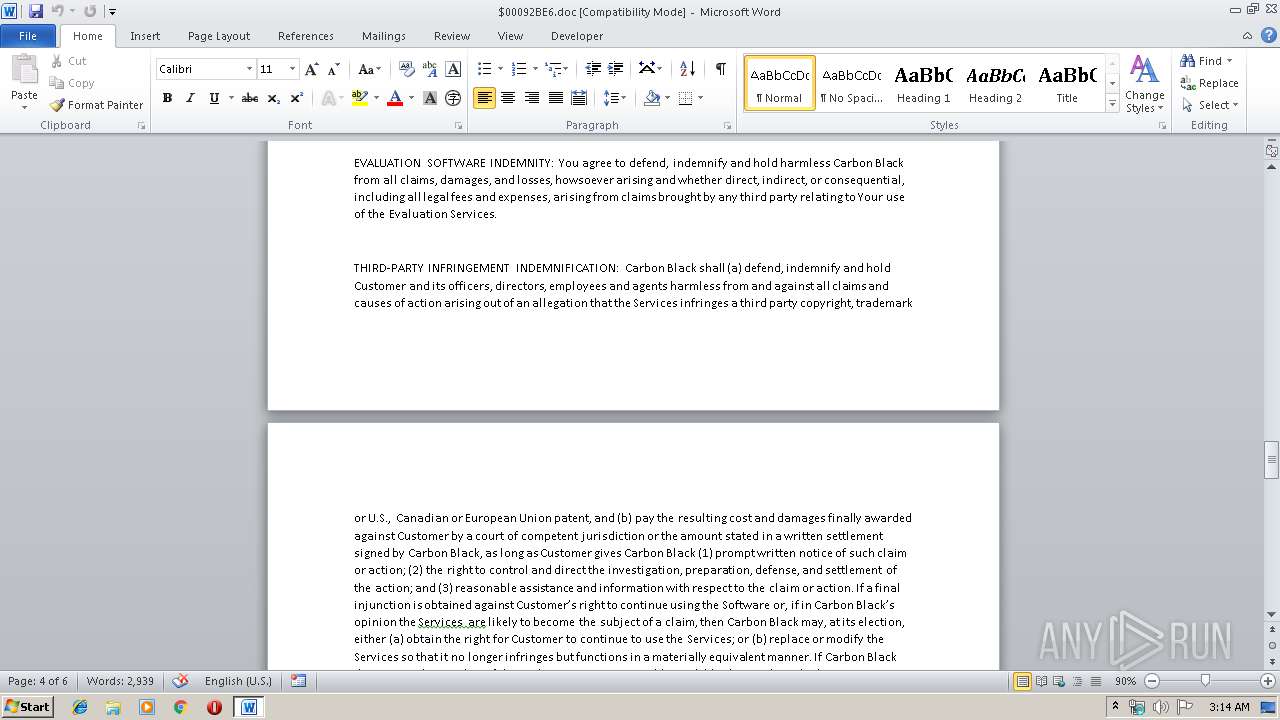Click the Words: 2,939 status indicator

(x=120, y=681)
